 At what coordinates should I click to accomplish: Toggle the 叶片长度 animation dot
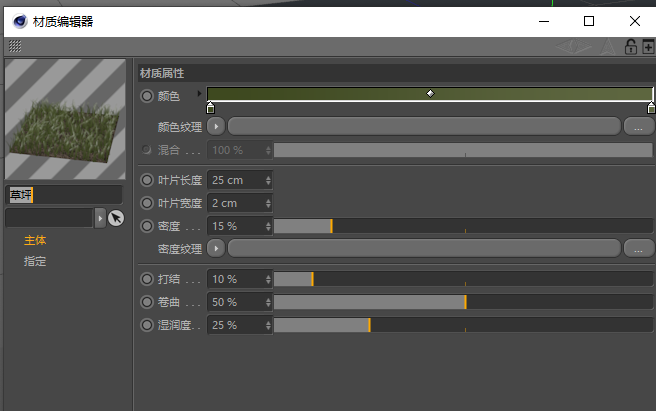pyautogui.click(x=146, y=180)
